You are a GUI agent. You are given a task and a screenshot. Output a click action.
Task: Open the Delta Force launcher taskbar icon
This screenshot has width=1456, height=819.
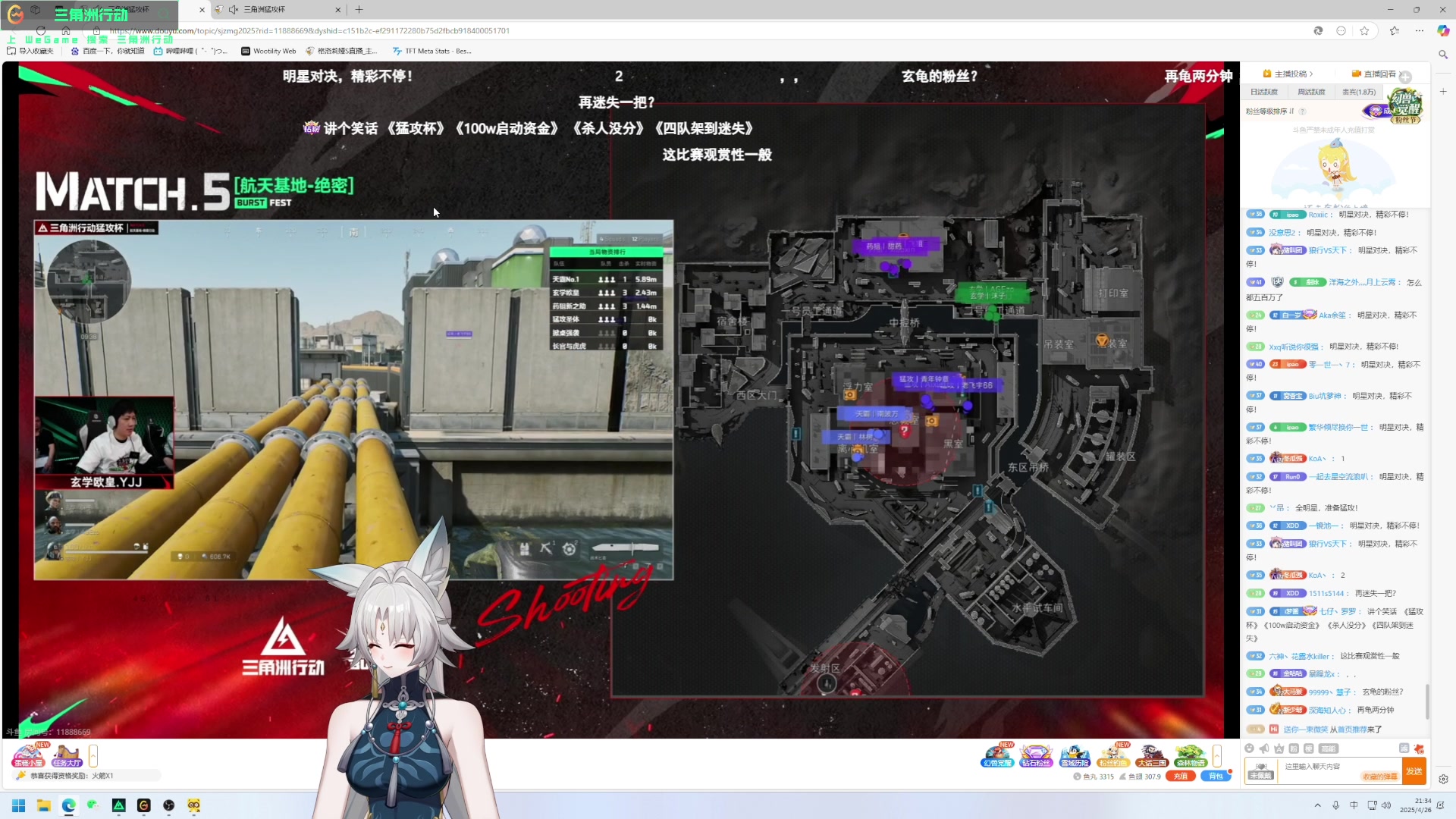coord(119,805)
